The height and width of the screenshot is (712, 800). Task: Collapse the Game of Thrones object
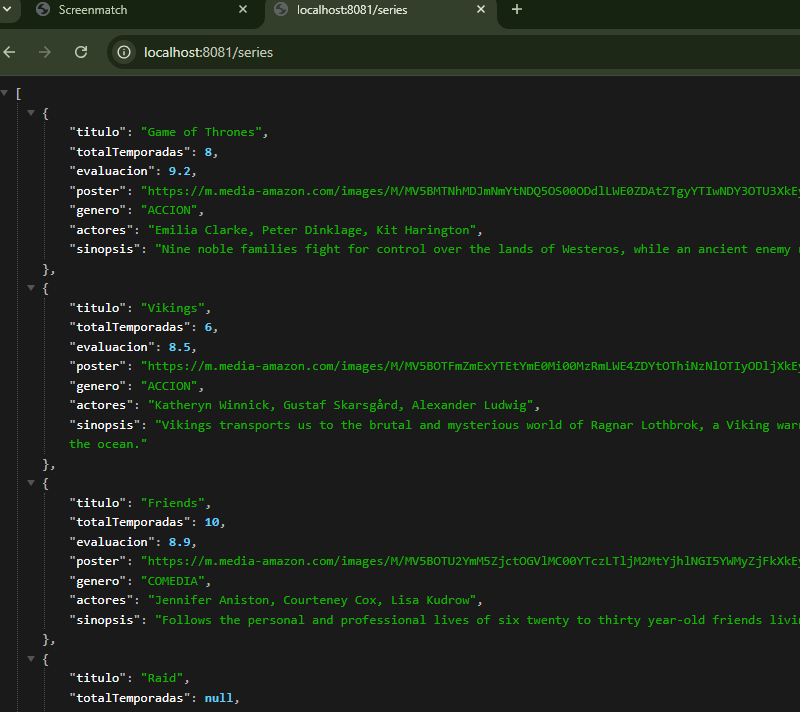pos(31,113)
